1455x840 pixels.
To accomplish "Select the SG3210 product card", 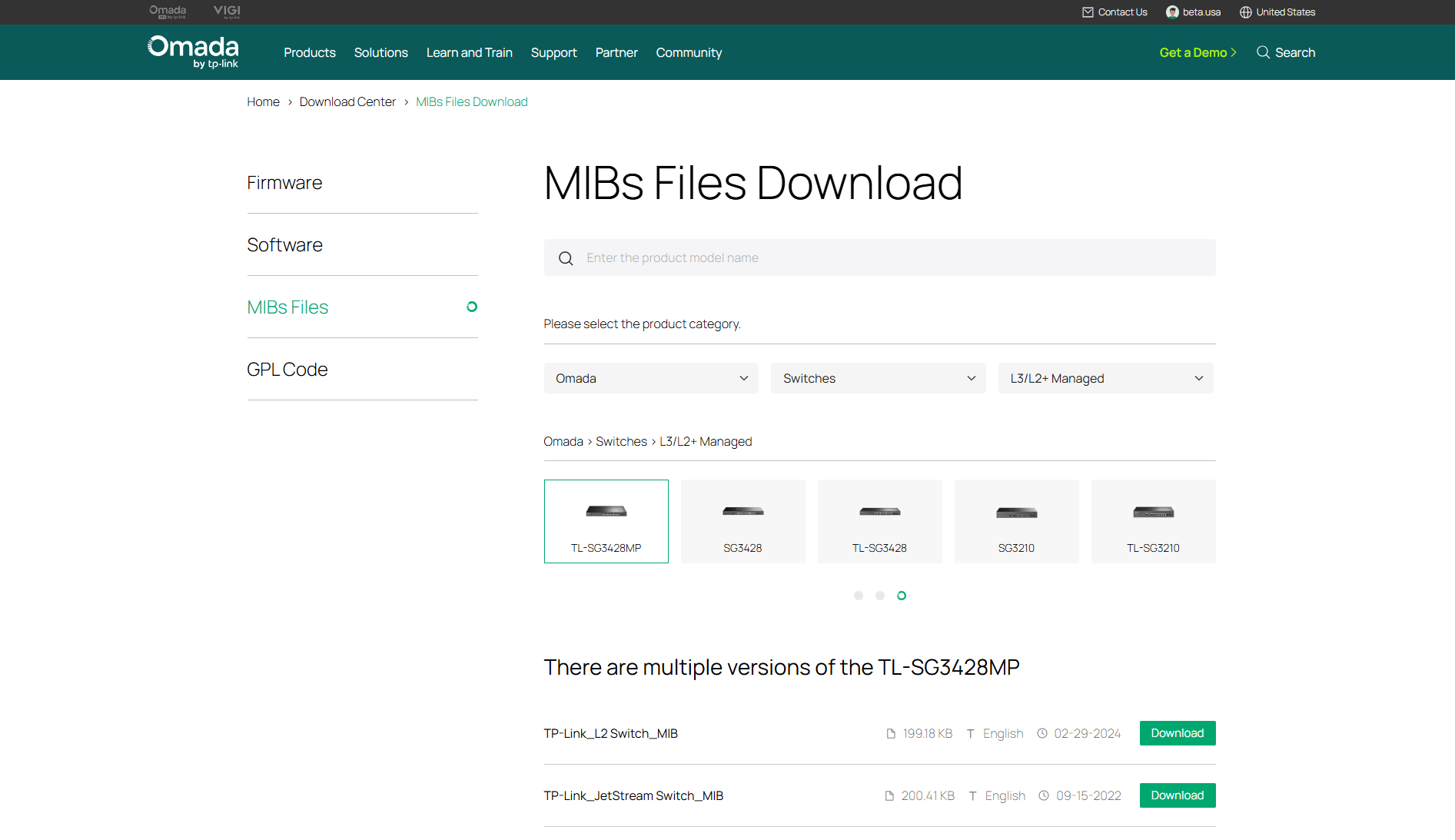I will coord(1017,521).
